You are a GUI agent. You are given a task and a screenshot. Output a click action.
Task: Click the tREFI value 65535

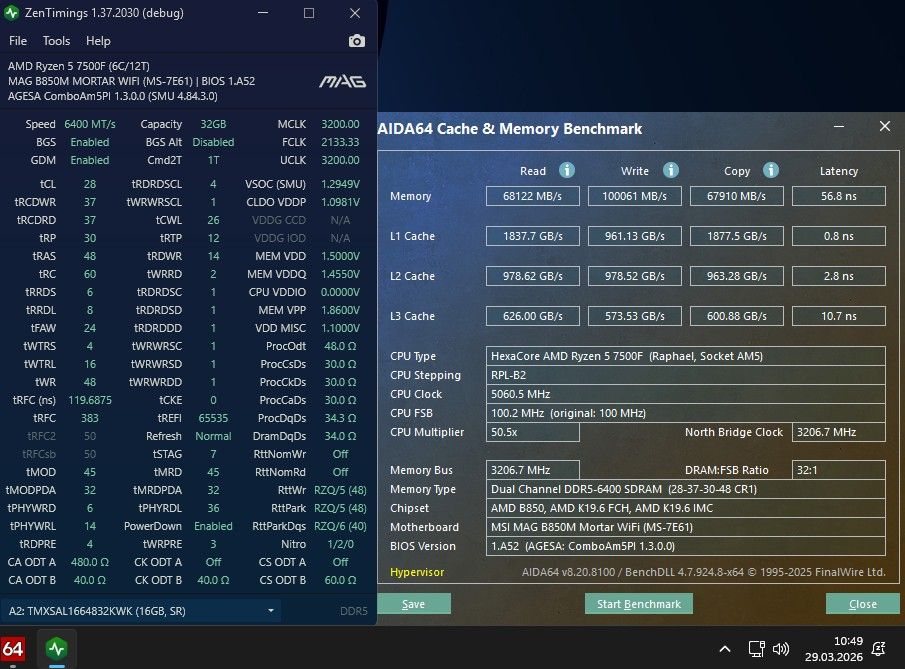(213, 418)
